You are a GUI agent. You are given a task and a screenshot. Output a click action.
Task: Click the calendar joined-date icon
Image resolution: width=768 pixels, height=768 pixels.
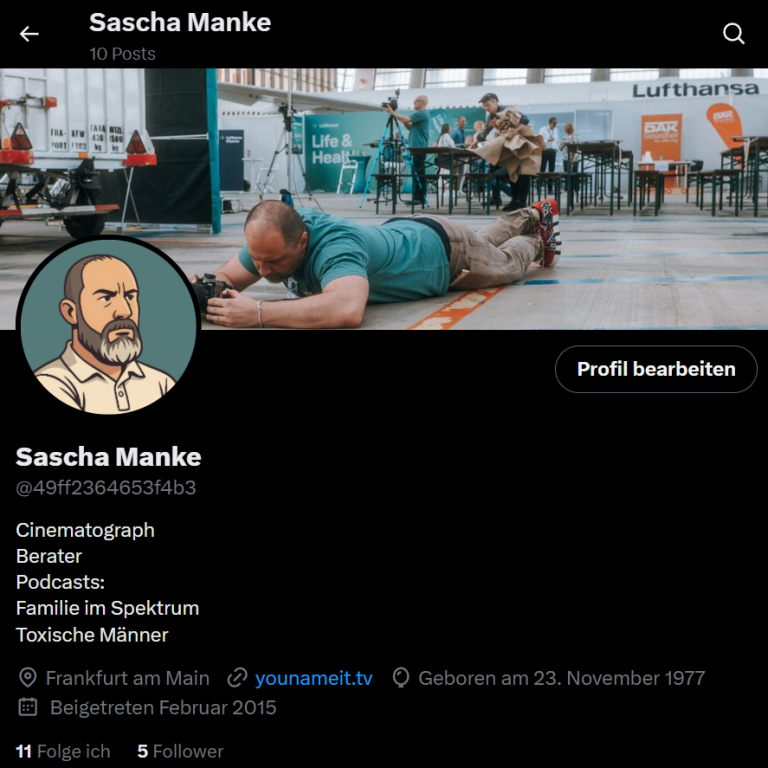tap(28, 707)
